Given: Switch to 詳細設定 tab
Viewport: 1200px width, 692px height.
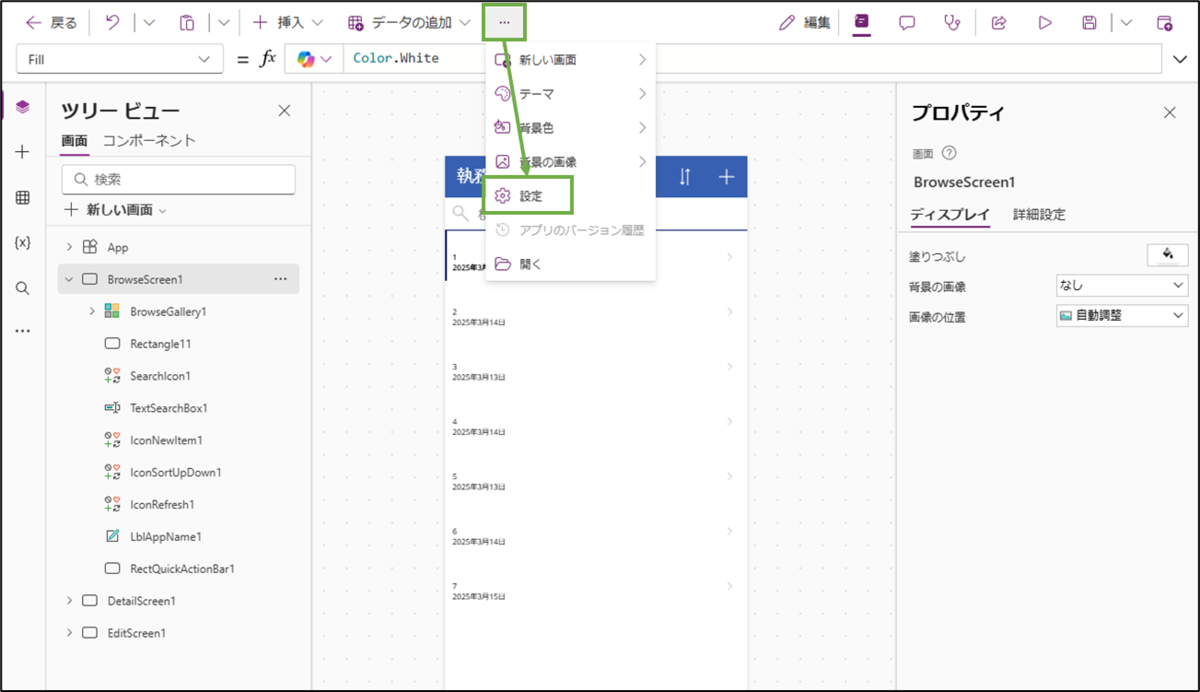Looking at the screenshot, I should tap(1039, 214).
